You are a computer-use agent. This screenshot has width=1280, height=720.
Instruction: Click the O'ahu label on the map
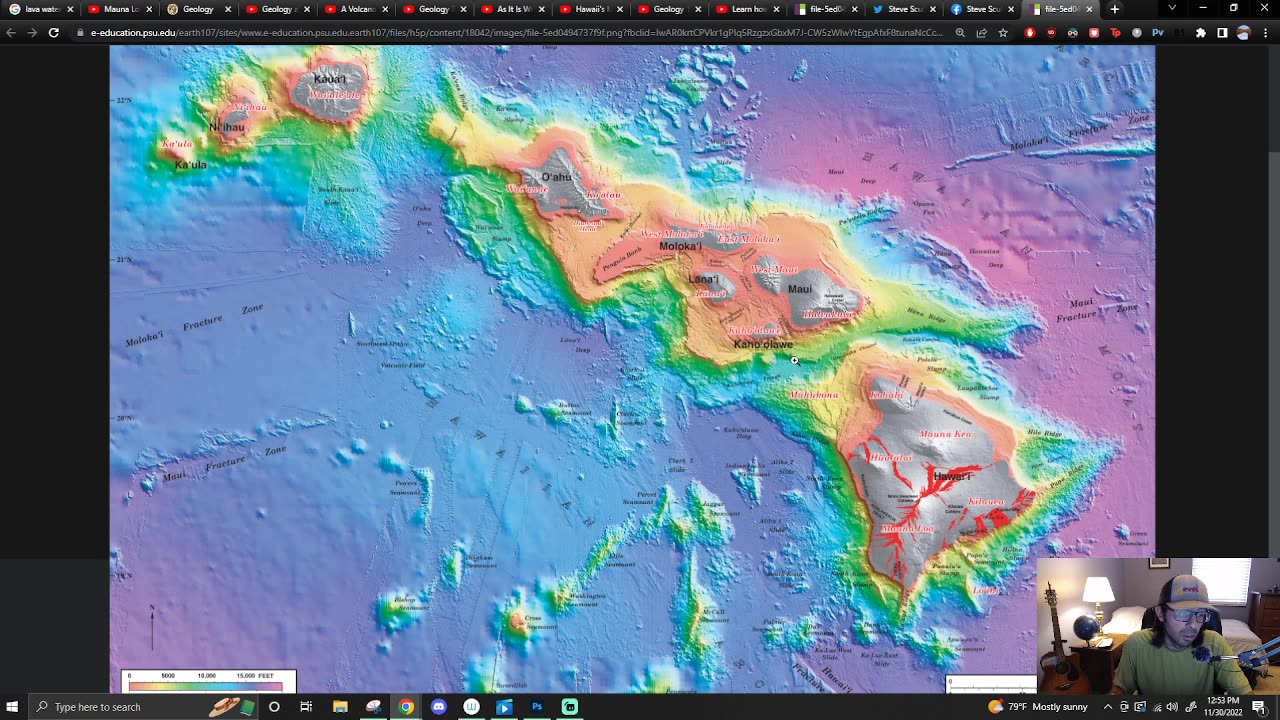pos(556,177)
